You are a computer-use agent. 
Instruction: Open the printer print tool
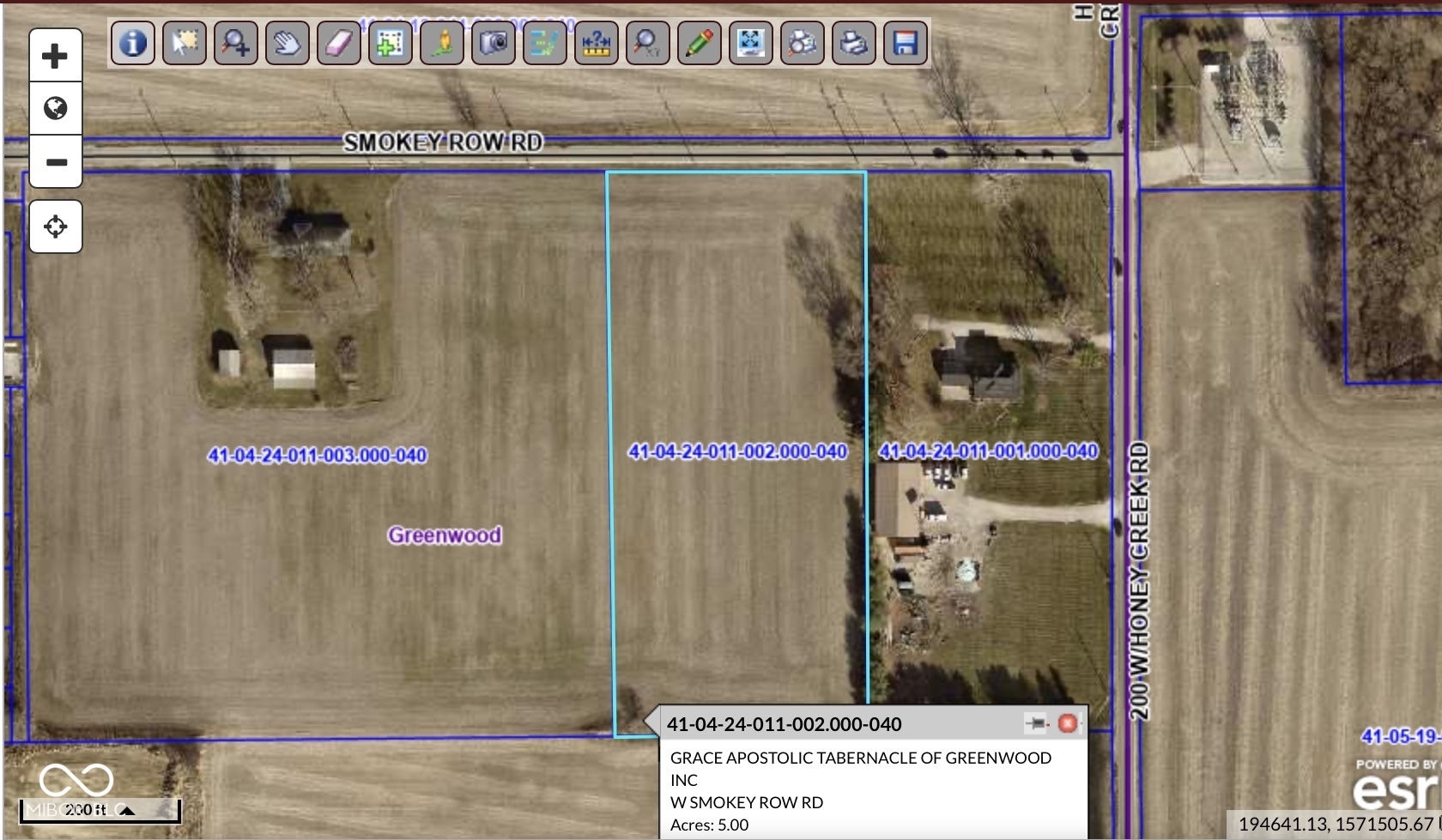click(x=853, y=43)
